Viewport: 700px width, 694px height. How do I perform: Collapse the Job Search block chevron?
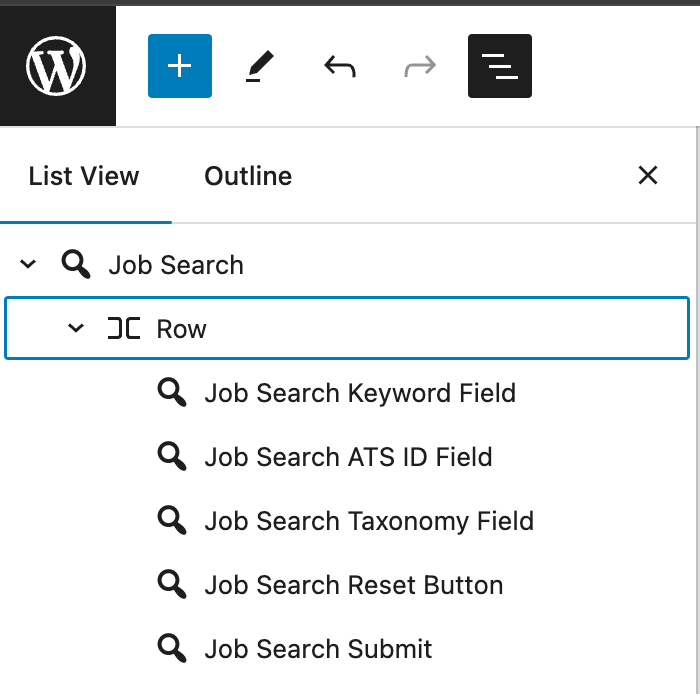pos(28,265)
